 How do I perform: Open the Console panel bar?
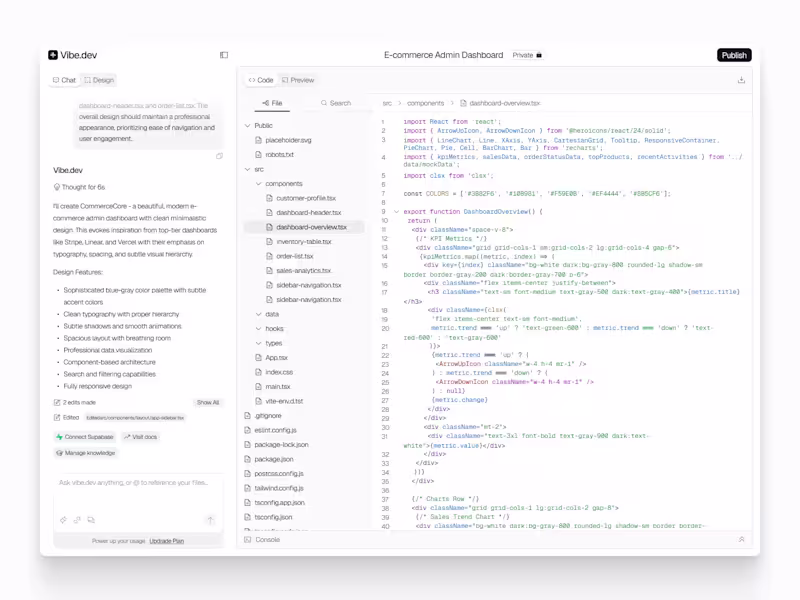tap(494, 539)
